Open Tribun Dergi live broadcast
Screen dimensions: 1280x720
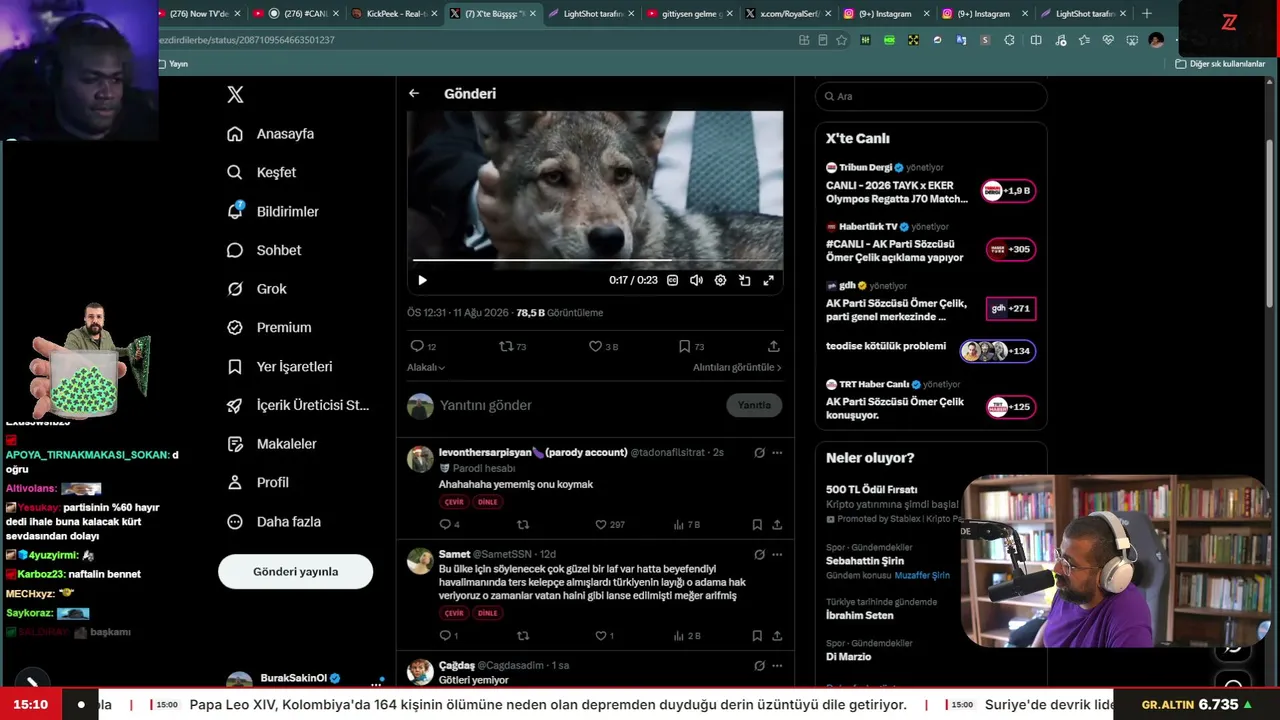[x=931, y=184]
